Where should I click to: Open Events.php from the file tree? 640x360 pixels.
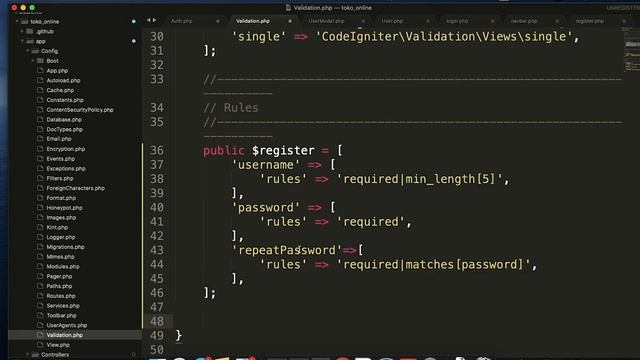coord(60,159)
